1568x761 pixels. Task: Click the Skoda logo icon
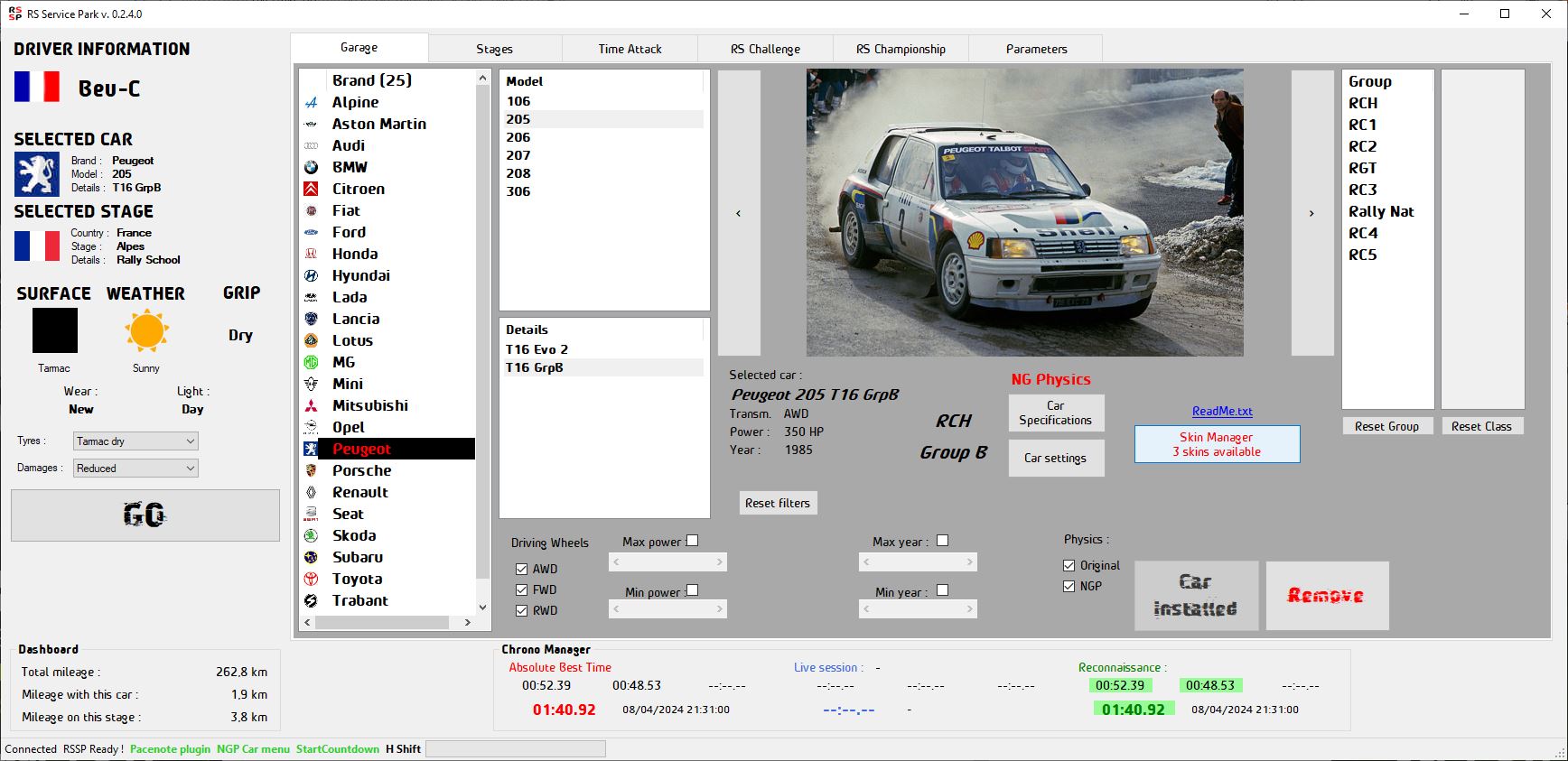tap(311, 535)
